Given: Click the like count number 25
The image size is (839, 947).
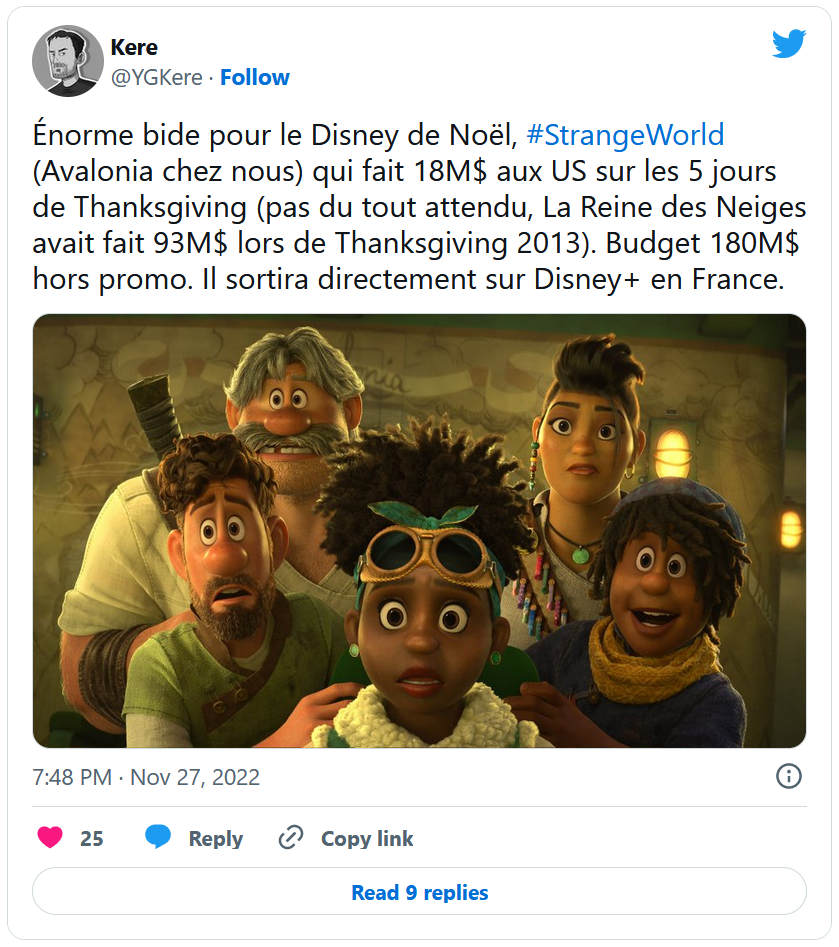Looking at the screenshot, I should pos(92,838).
